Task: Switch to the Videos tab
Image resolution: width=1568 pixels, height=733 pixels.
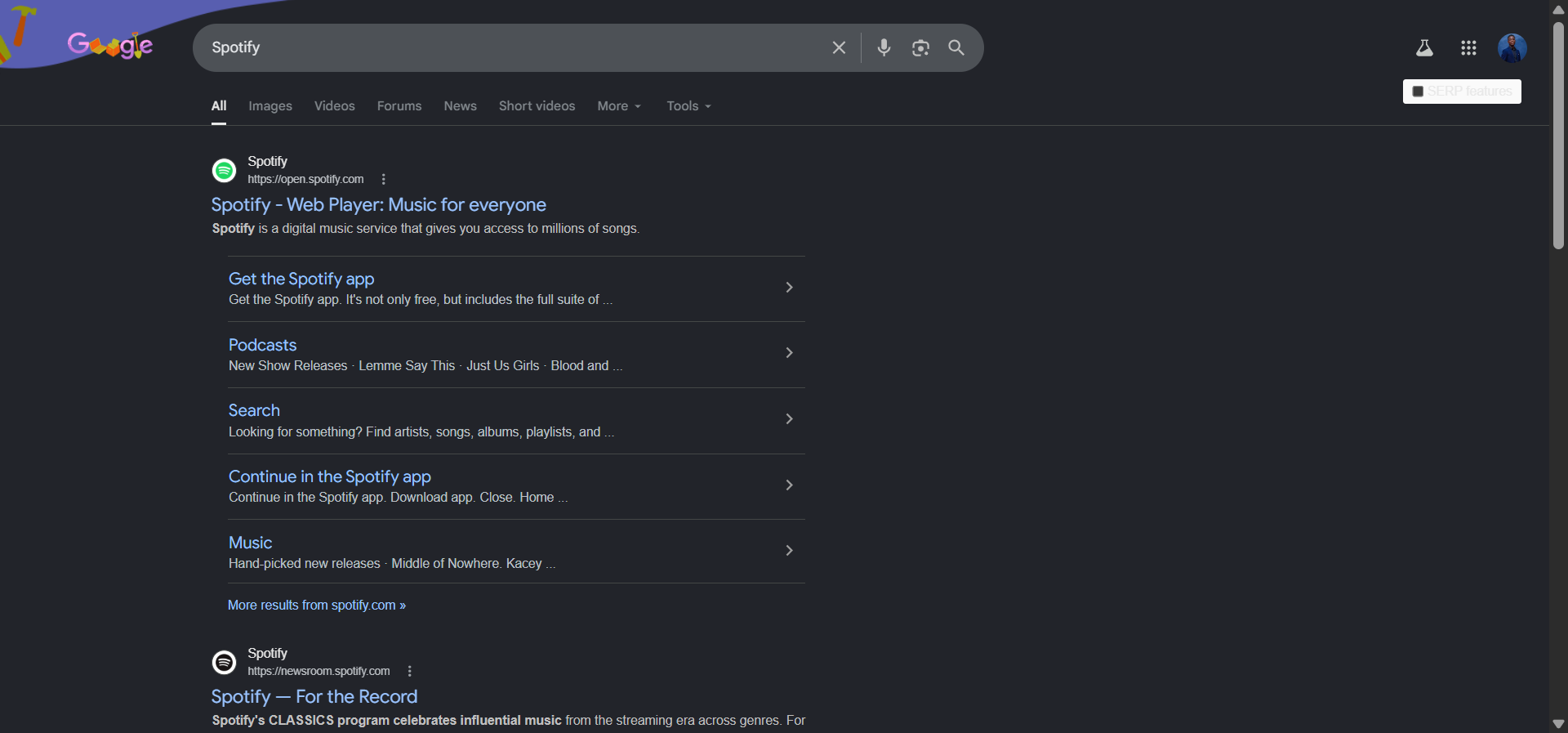Action: point(335,106)
